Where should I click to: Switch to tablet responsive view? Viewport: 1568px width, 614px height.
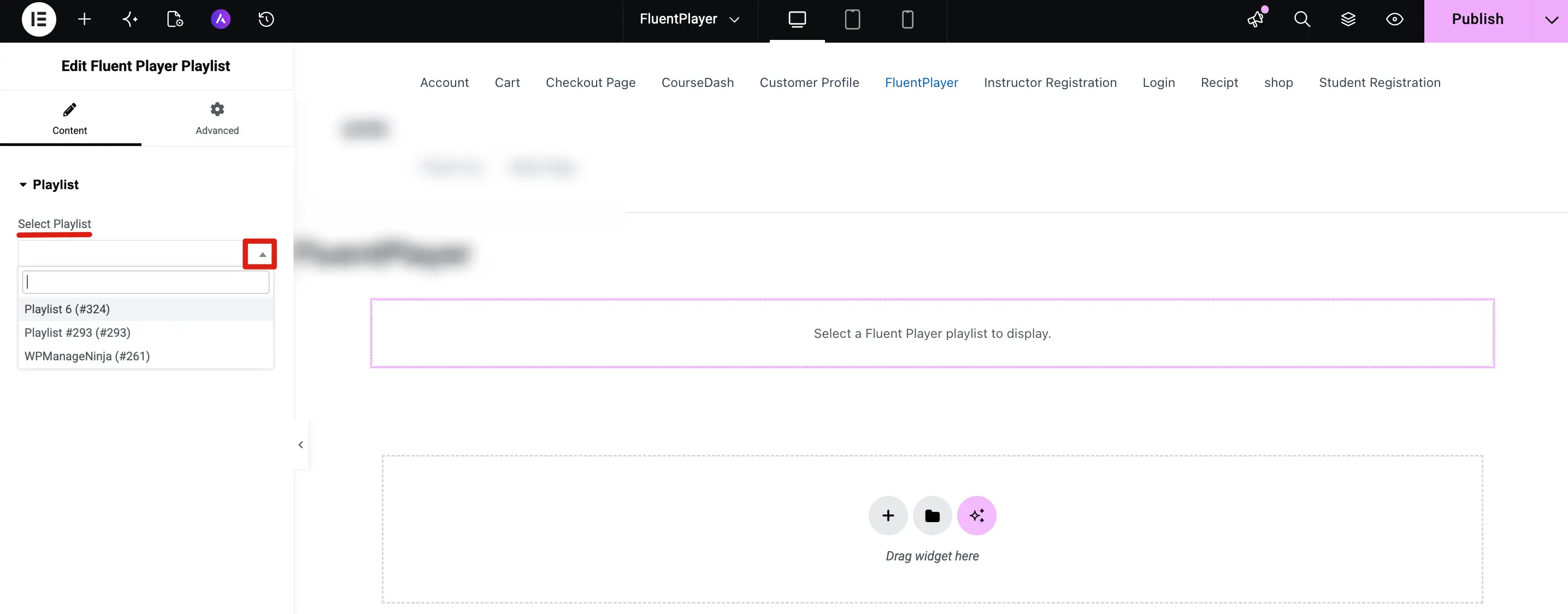[852, 20]
